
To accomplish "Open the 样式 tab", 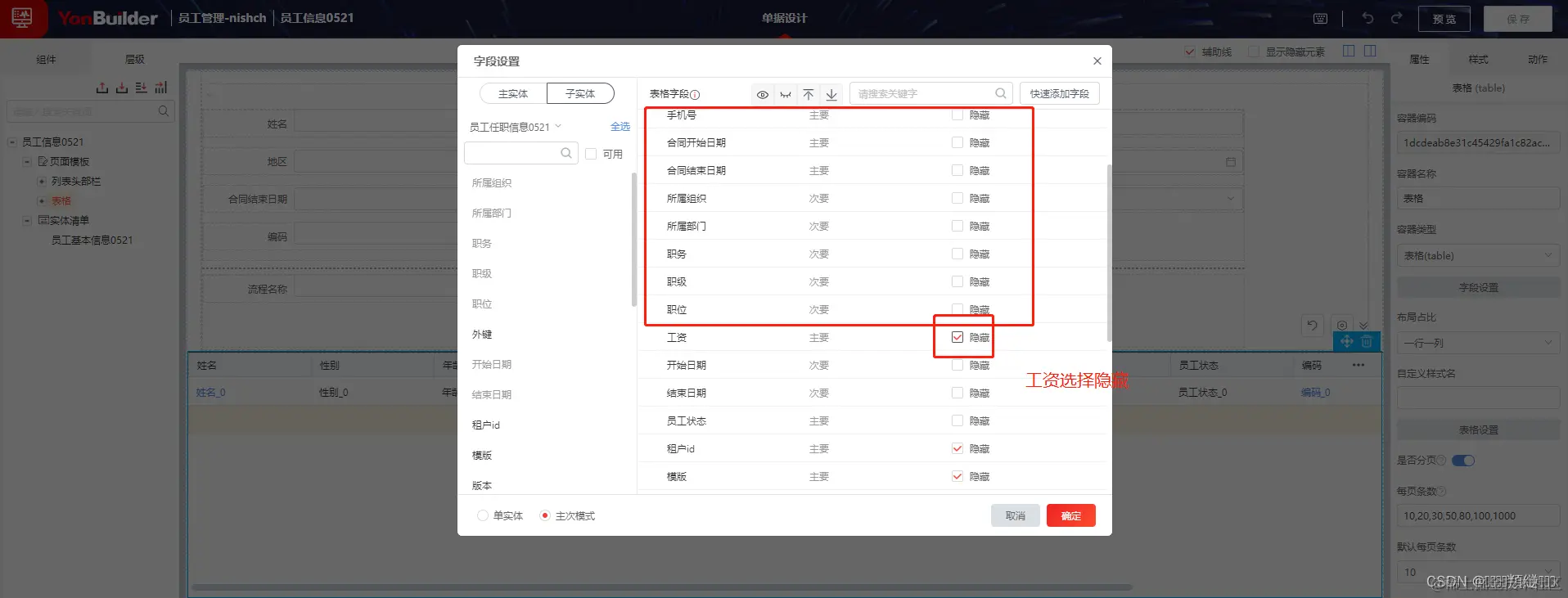I will coord(1478,59).
